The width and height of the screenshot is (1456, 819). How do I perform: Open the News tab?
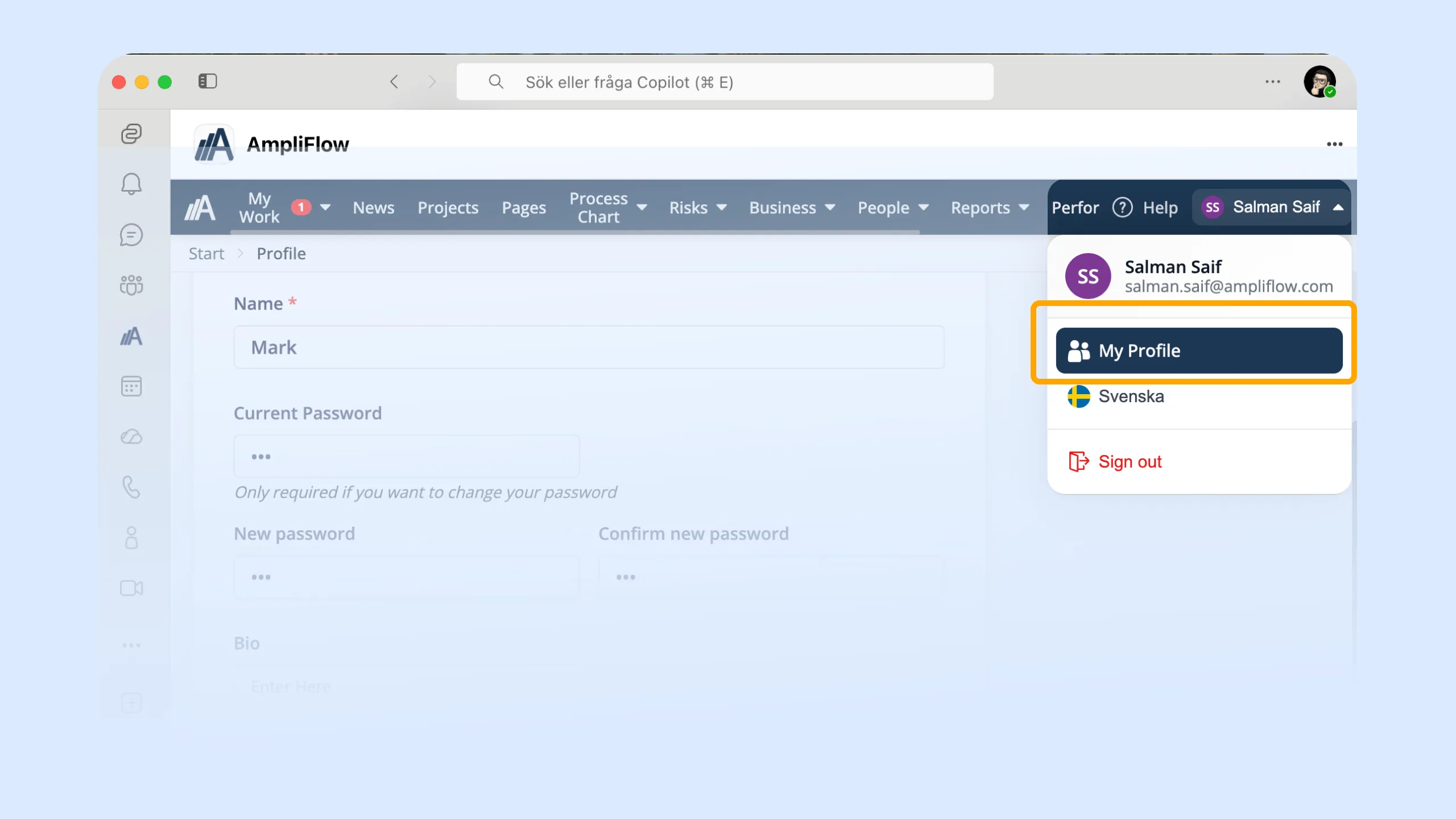(x=373, y=208)
